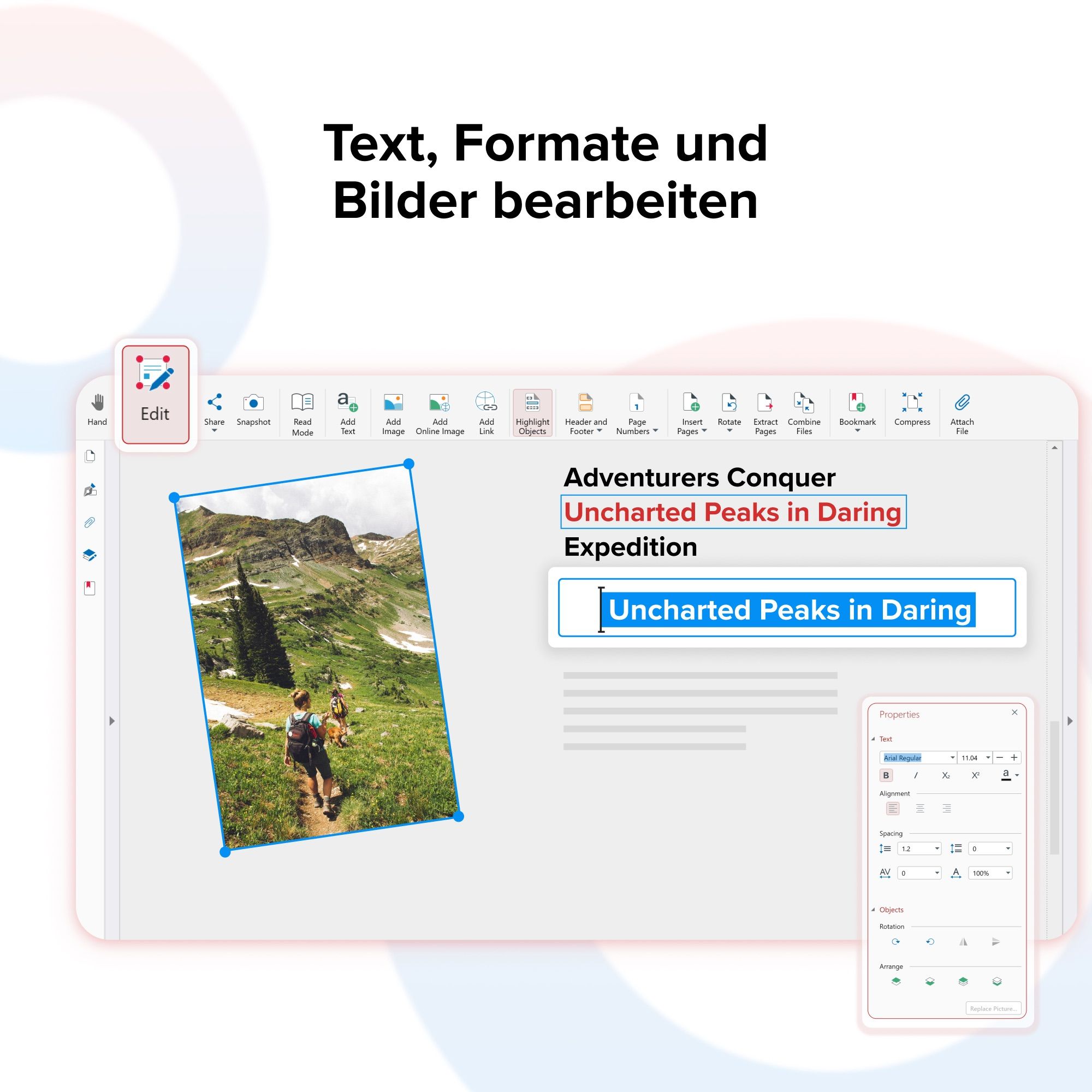Viewport: 1092px width, 1092px height.
Task: Rotate object clockwise in Properties
Action: (895, 942)
